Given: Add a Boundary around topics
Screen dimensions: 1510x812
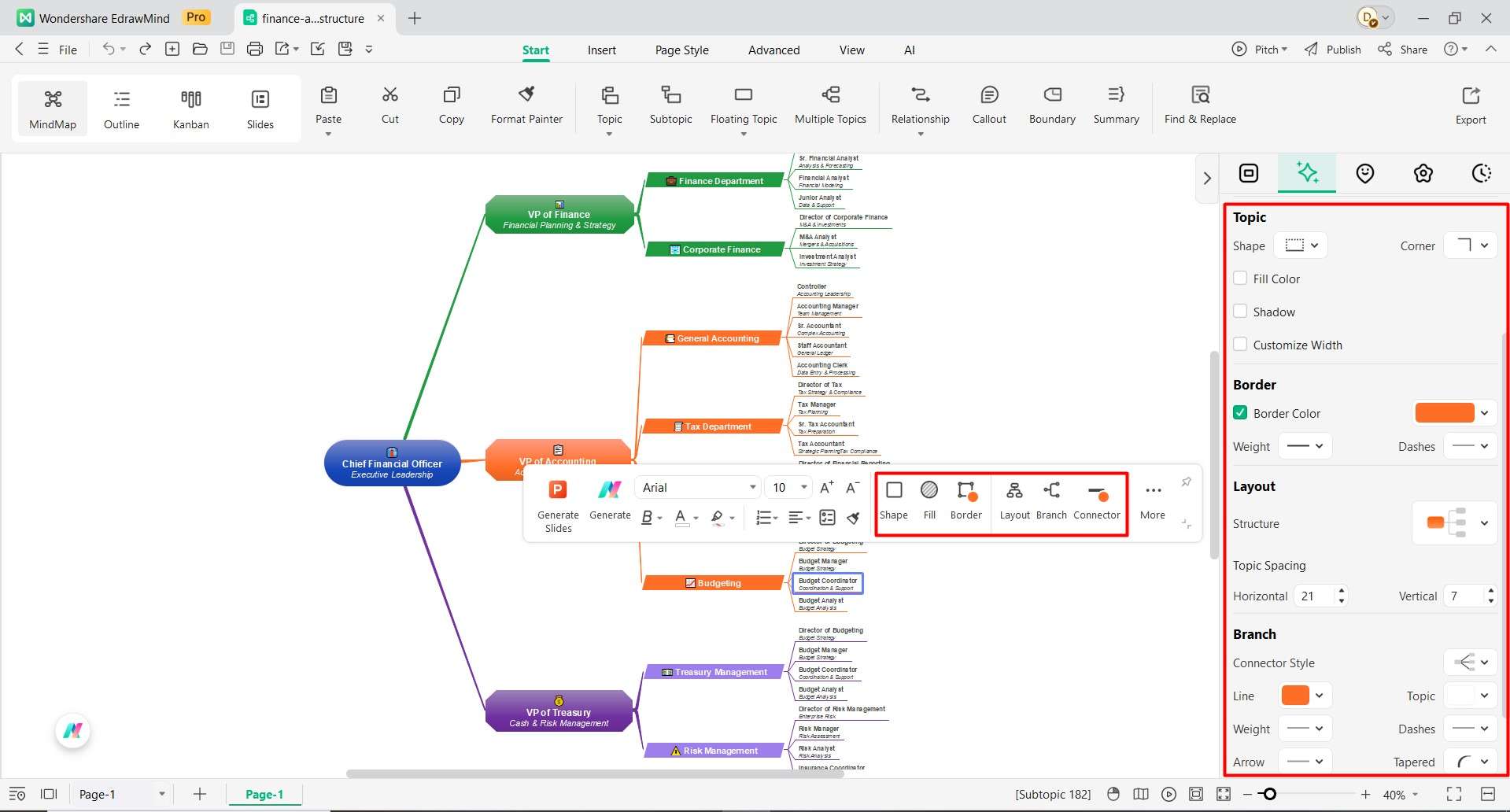Looking at the screenshot, I should click(x=1051, y=106).
